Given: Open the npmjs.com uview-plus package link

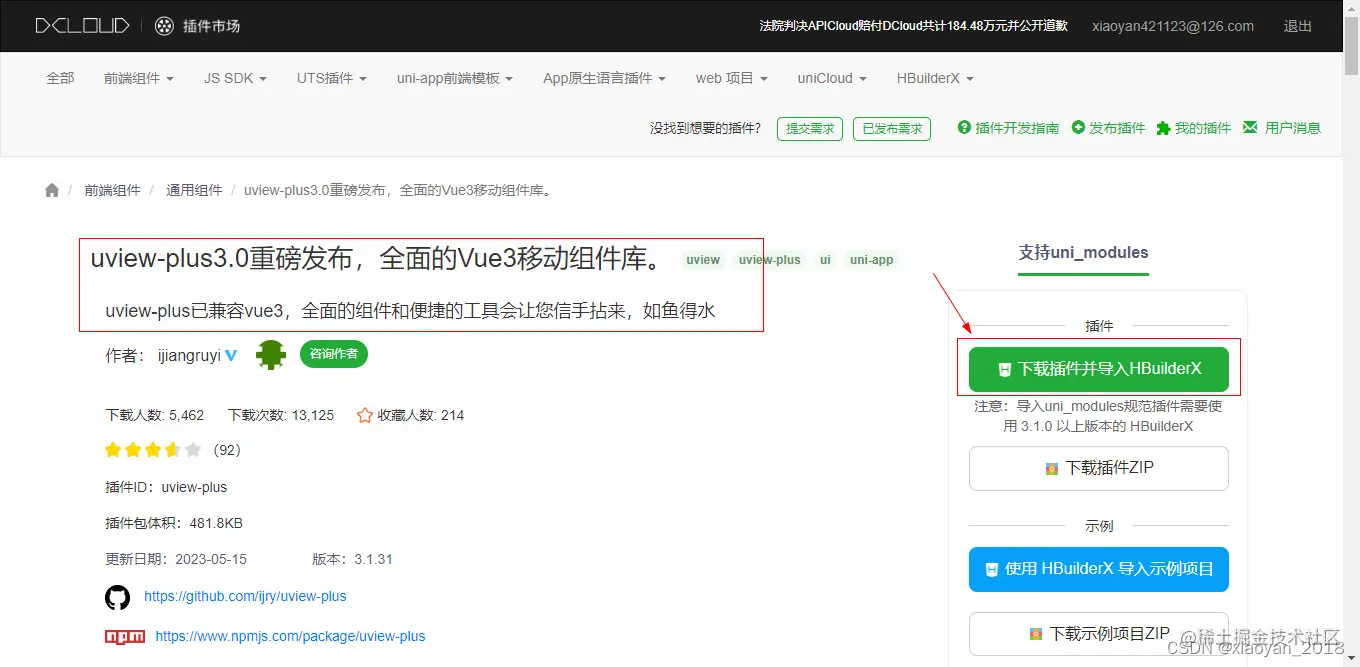Looking at the screenshot, I should 290,636.
